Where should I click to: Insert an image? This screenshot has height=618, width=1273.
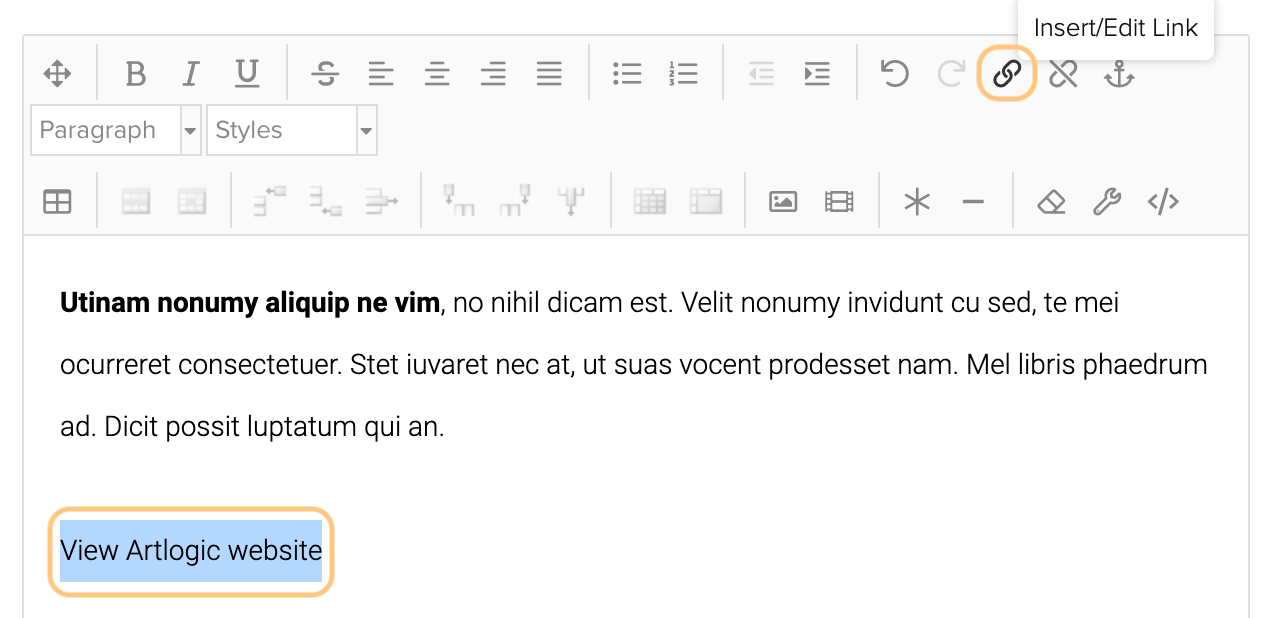(783, 202)
